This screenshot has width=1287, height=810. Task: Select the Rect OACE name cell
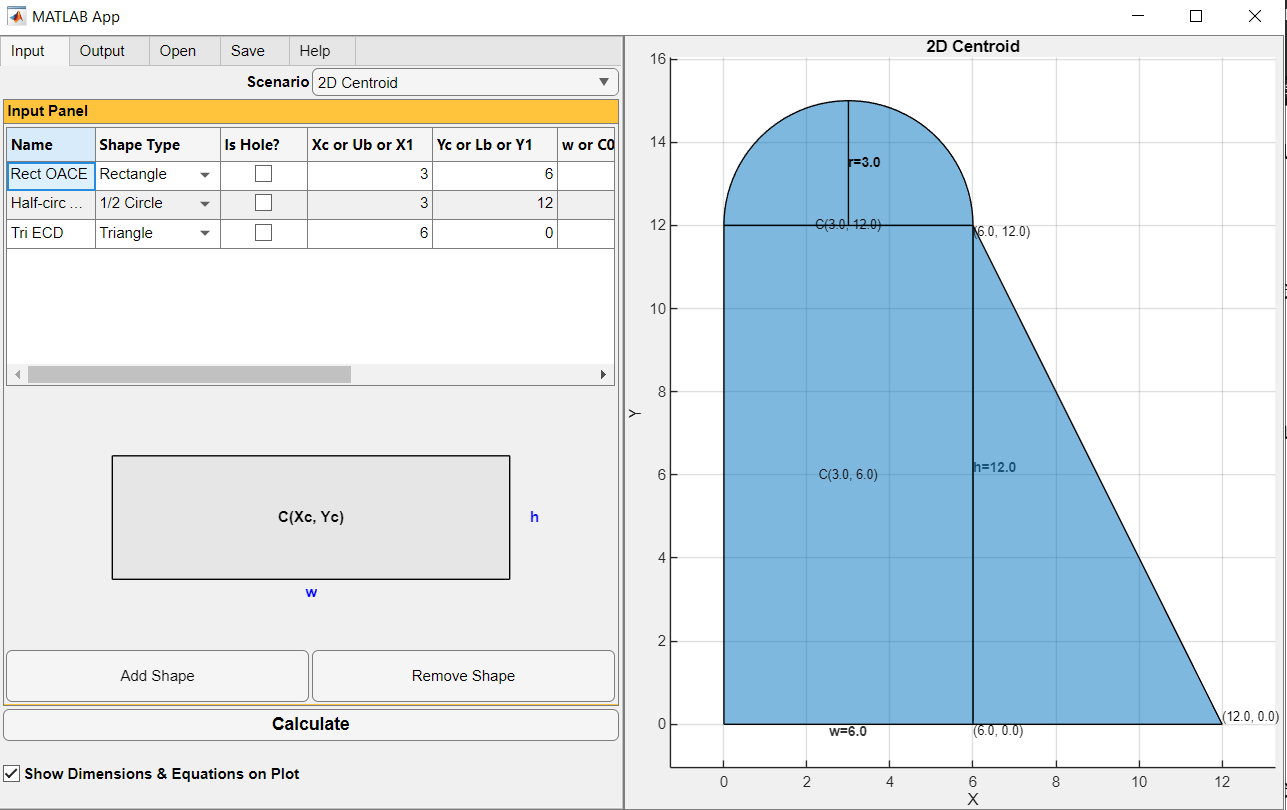click(51, 175)
